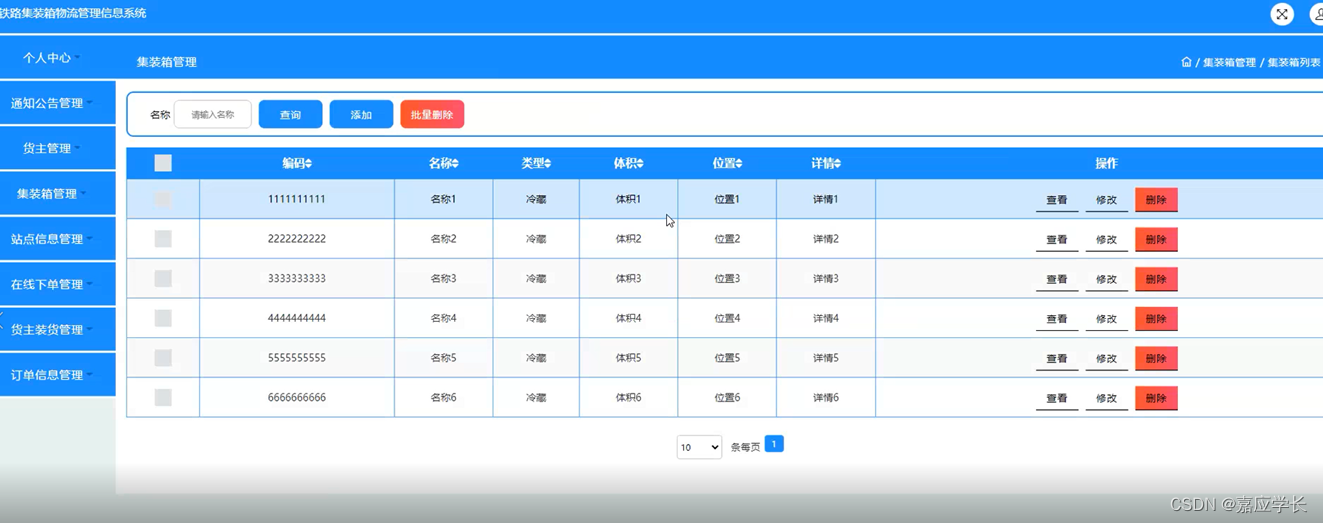View details of row 名称1 with 查看
Image resolution: width=1323 pixels, height=523 pixels.
click(x=1057, y=200)
